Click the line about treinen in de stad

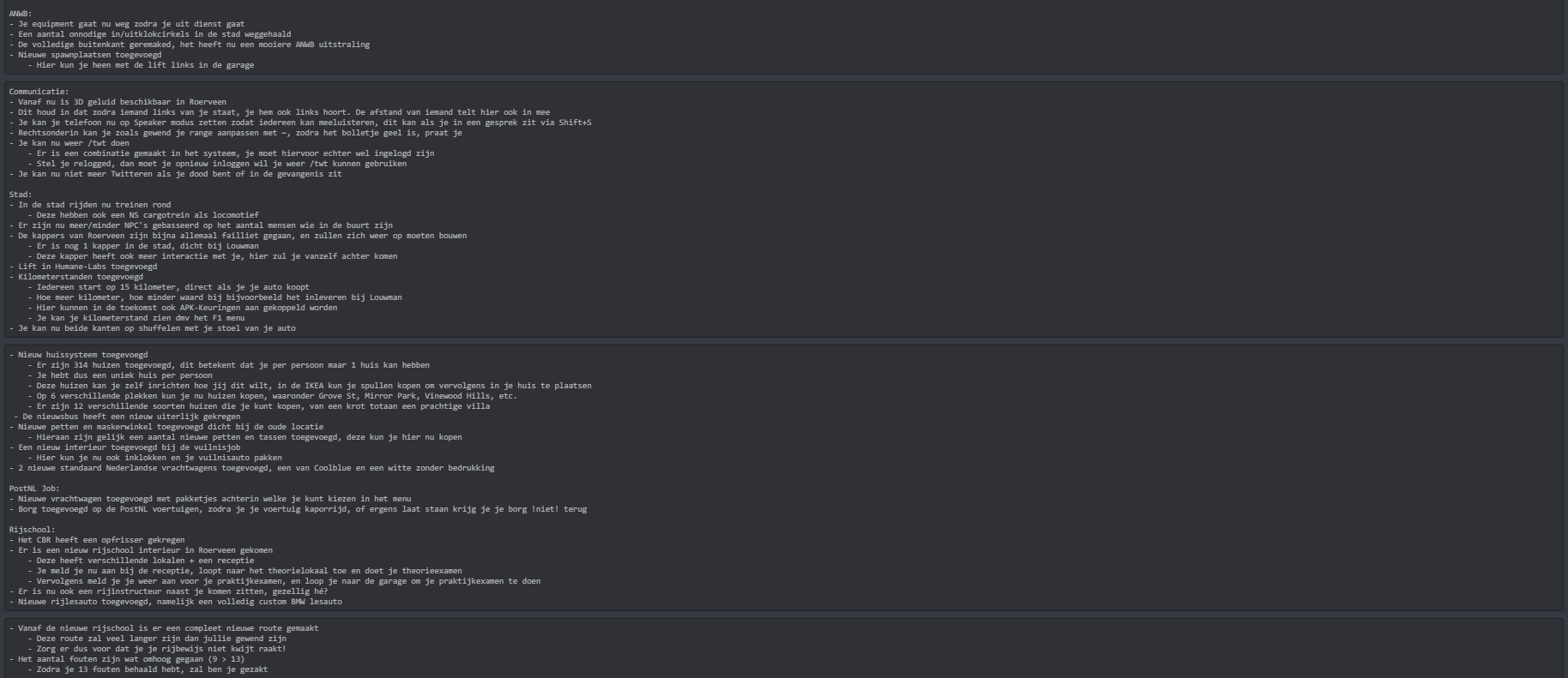94,205
